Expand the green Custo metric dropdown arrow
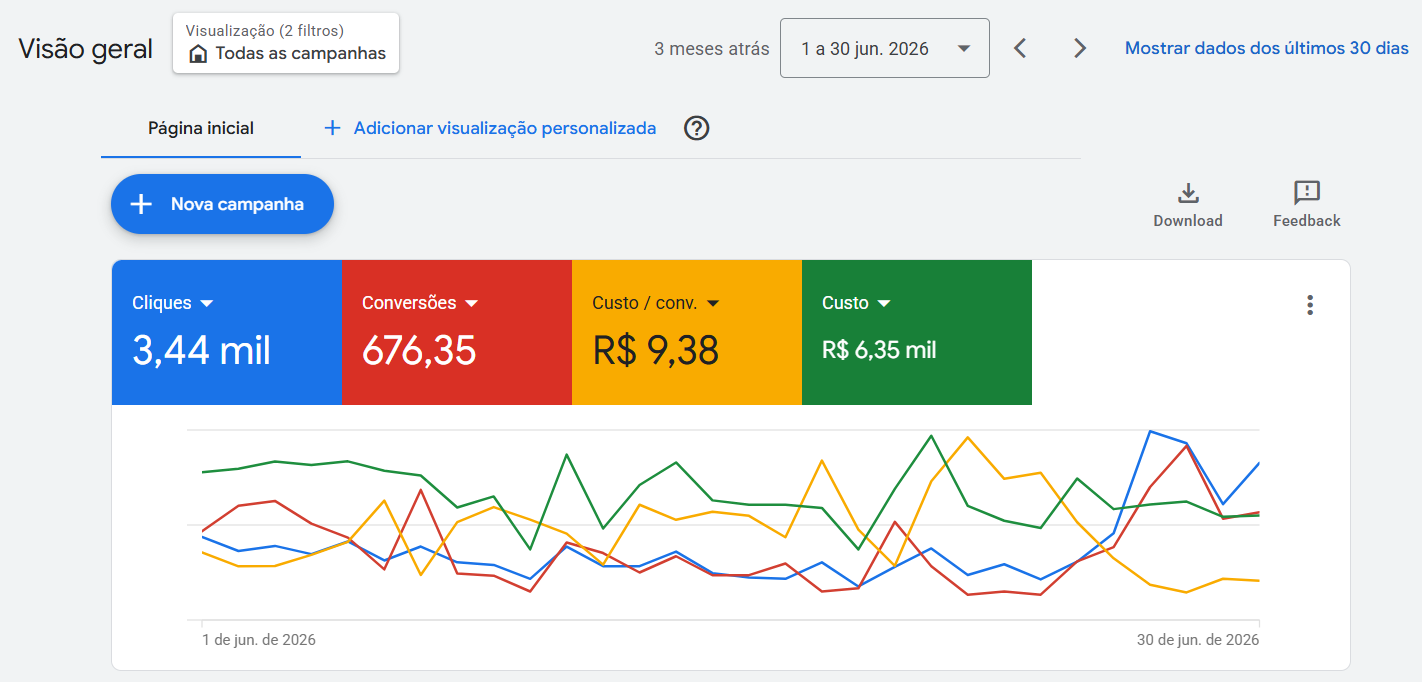 point(884,303)
